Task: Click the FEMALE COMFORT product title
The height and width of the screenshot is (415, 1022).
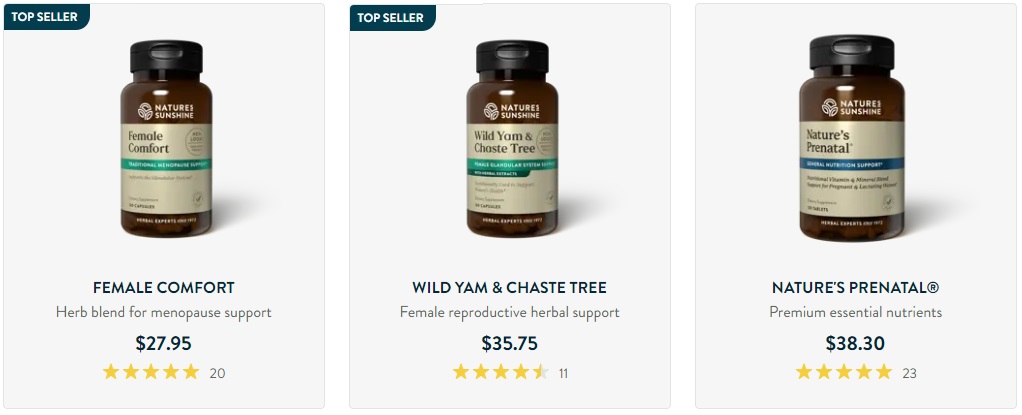Action: (x=164, y=287)
